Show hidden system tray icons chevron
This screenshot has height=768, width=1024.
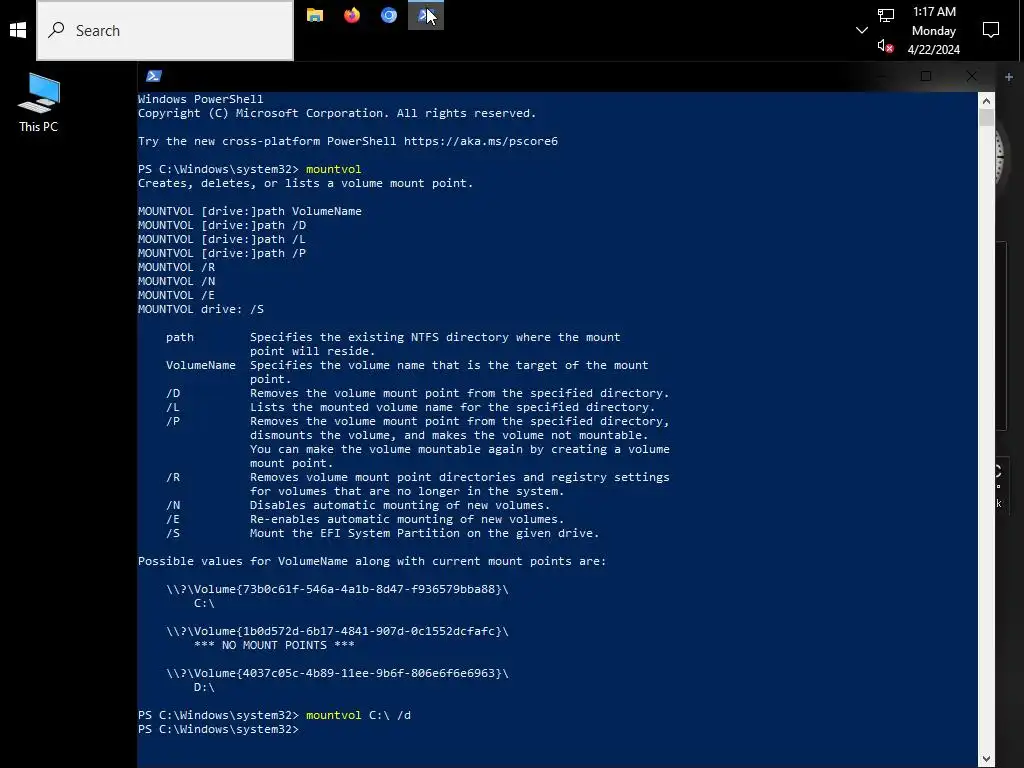861,30
